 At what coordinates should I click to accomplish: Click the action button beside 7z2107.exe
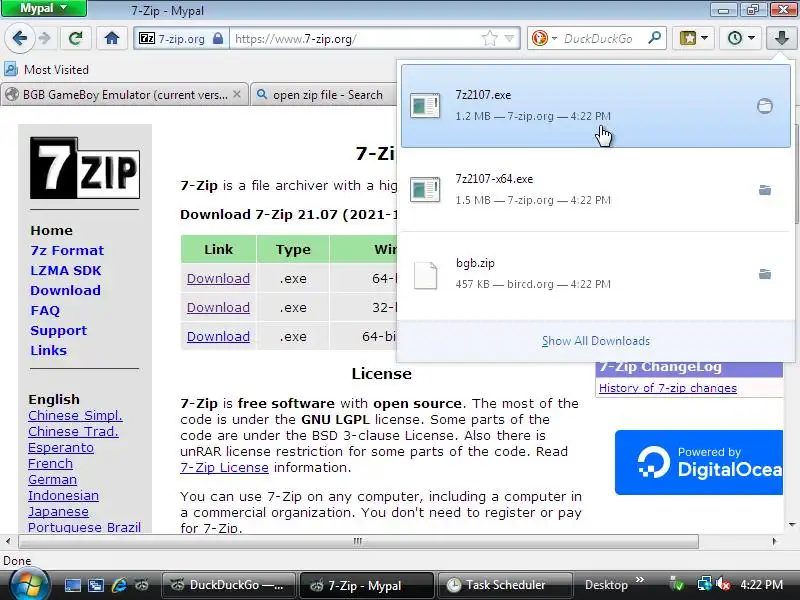[765, 106]
